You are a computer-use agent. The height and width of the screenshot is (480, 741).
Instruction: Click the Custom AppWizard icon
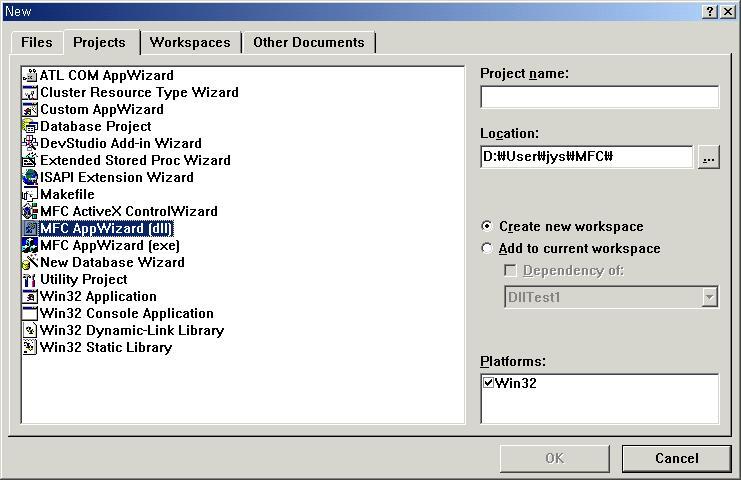coord(30,109)
